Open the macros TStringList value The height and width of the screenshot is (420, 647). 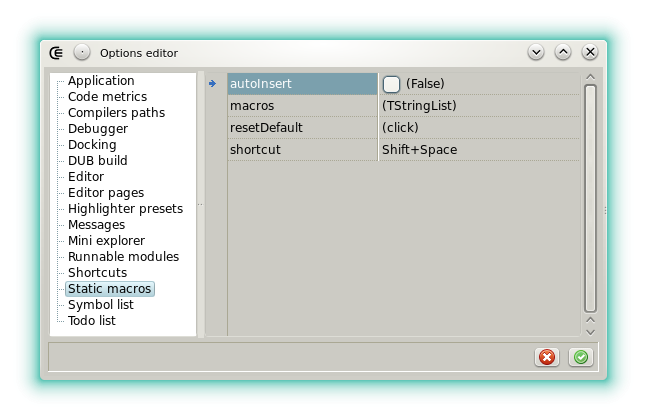(478, 106)
